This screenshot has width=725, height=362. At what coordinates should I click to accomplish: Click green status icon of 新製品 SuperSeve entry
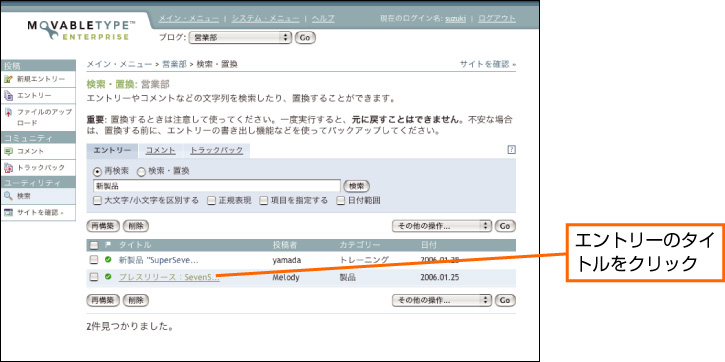pos(108,259)
